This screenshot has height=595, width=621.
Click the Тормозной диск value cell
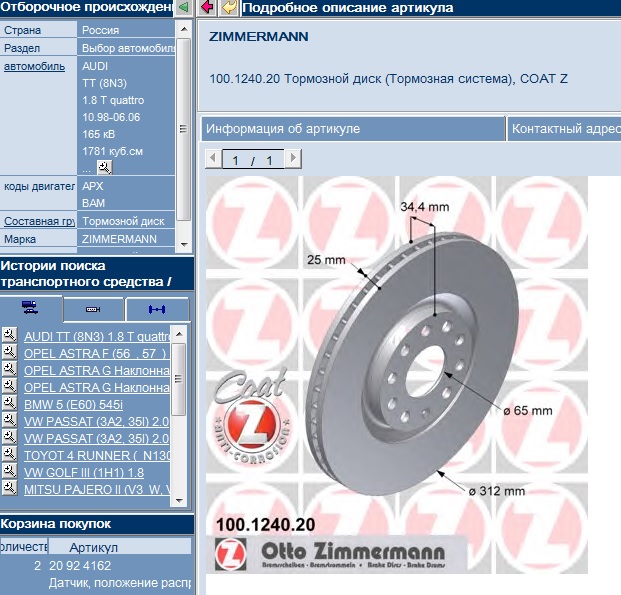126,221
